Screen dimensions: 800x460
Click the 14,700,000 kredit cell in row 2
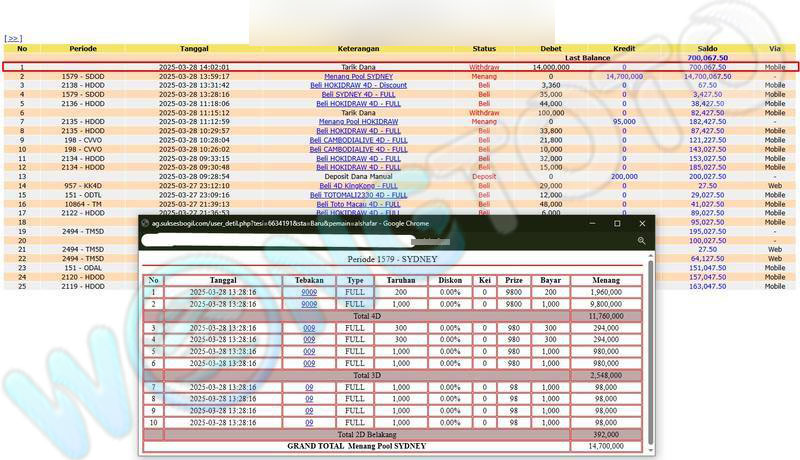coord(624,76)
